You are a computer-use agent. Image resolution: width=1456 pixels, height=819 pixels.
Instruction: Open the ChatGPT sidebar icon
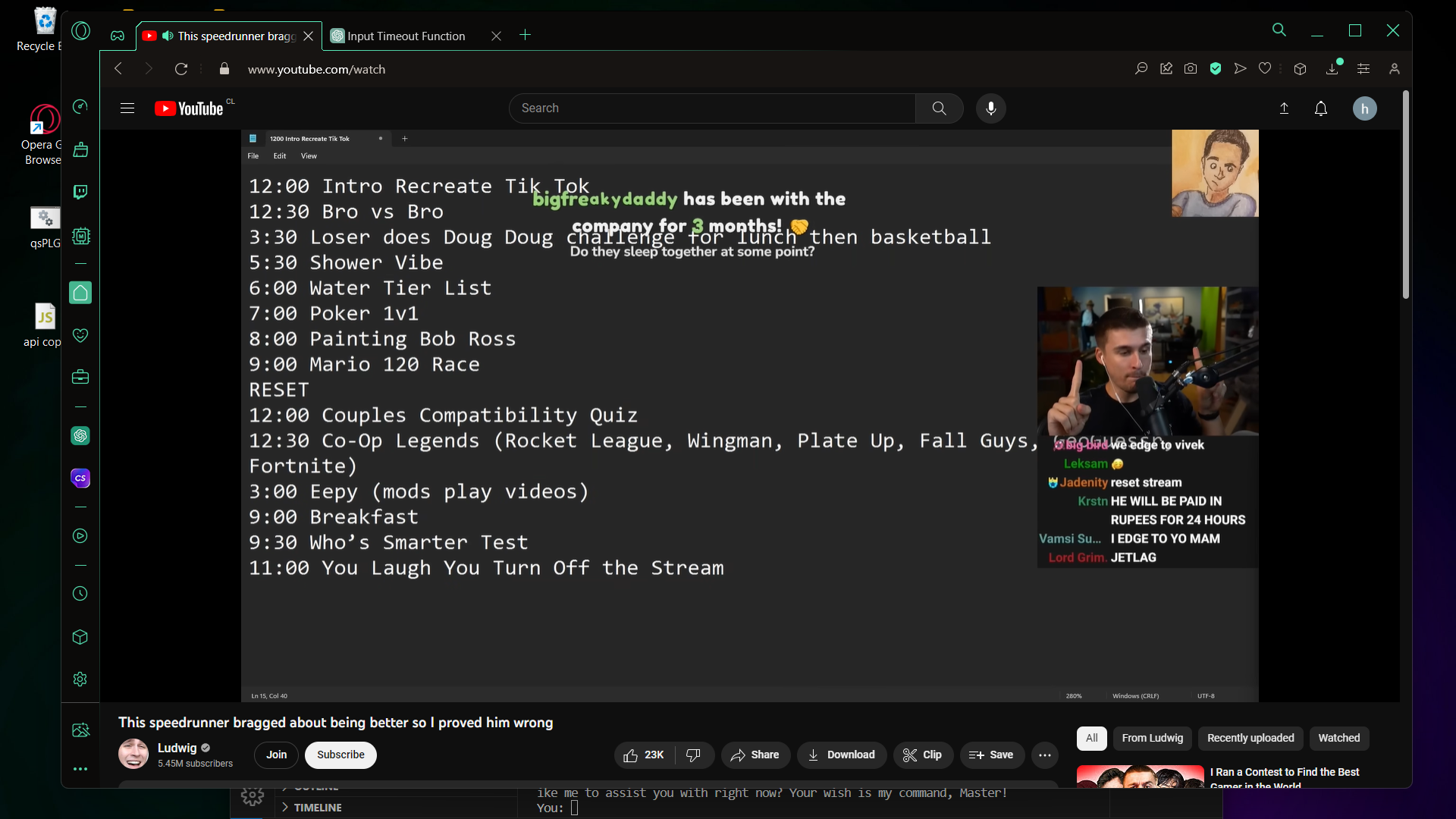click(80, 436)
